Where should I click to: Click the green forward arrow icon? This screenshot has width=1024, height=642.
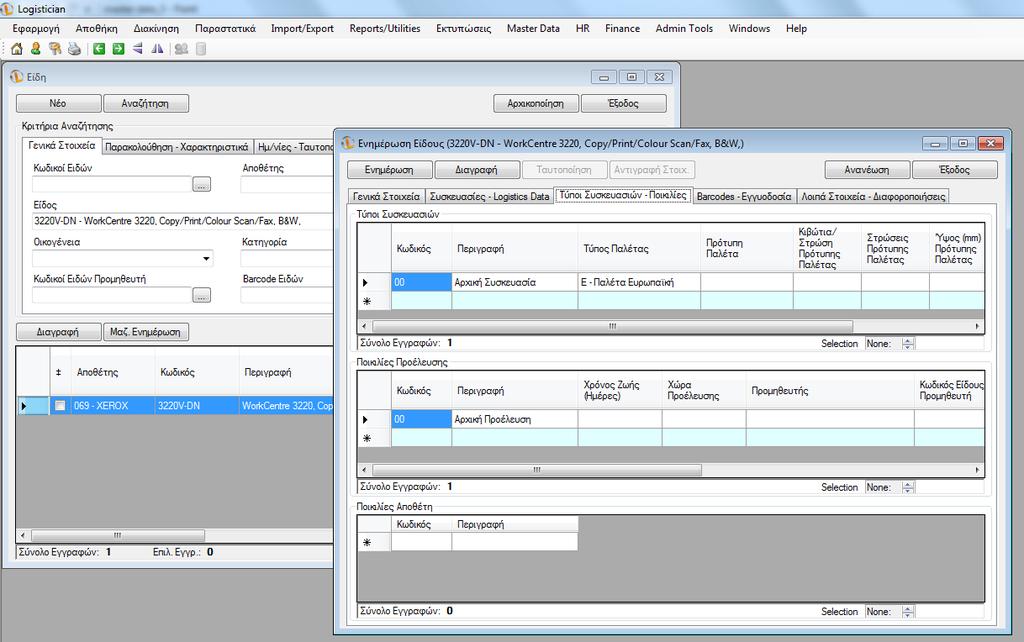coord(118,49)
